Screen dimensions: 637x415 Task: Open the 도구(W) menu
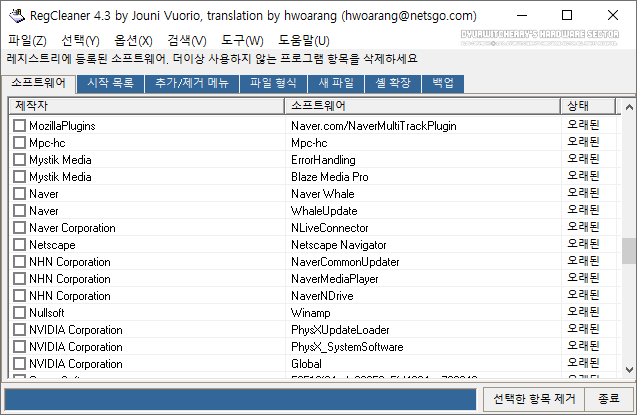(x=242, y=41)
